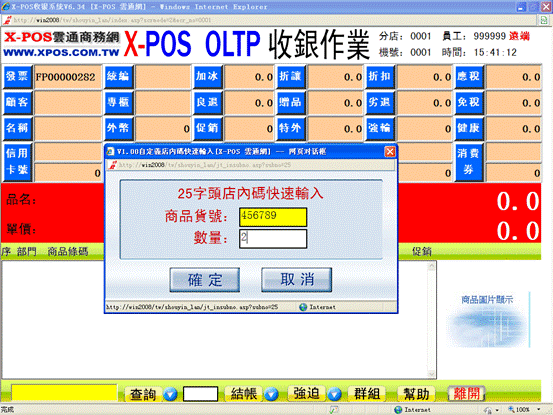Click the blue 促銷 promotion button

pos(207,128)
